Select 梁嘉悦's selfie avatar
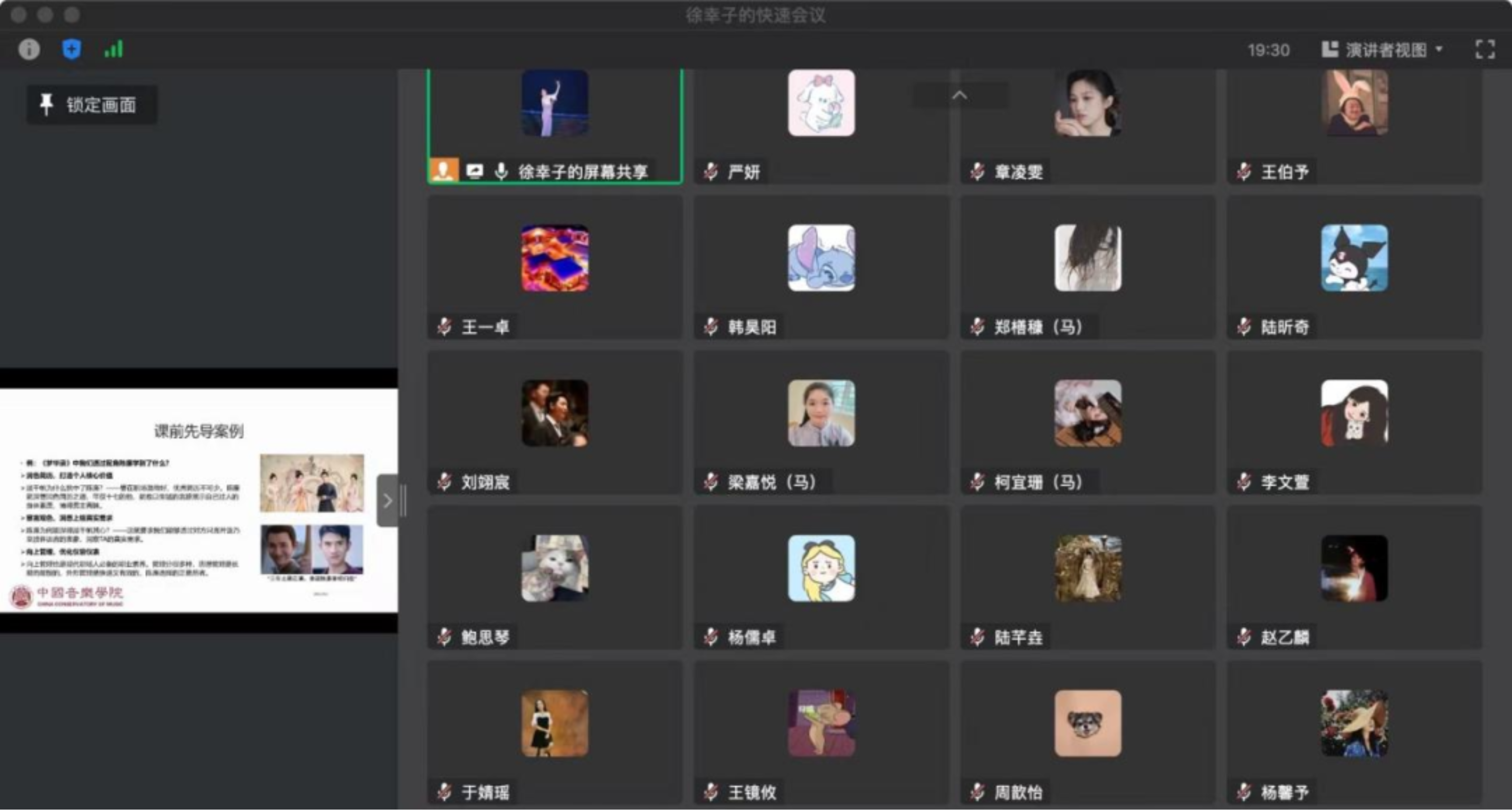The image size is (1512, 810). coord(821,413)
